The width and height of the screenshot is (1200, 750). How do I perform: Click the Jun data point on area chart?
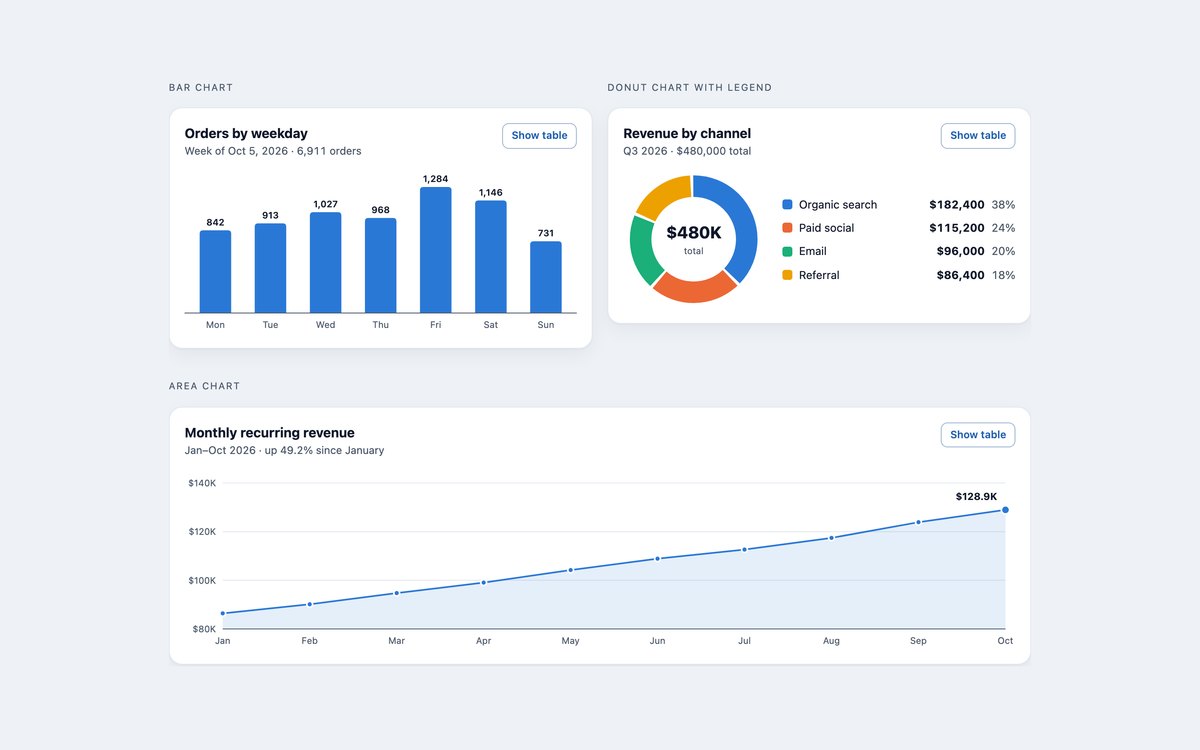click(657, 559)
